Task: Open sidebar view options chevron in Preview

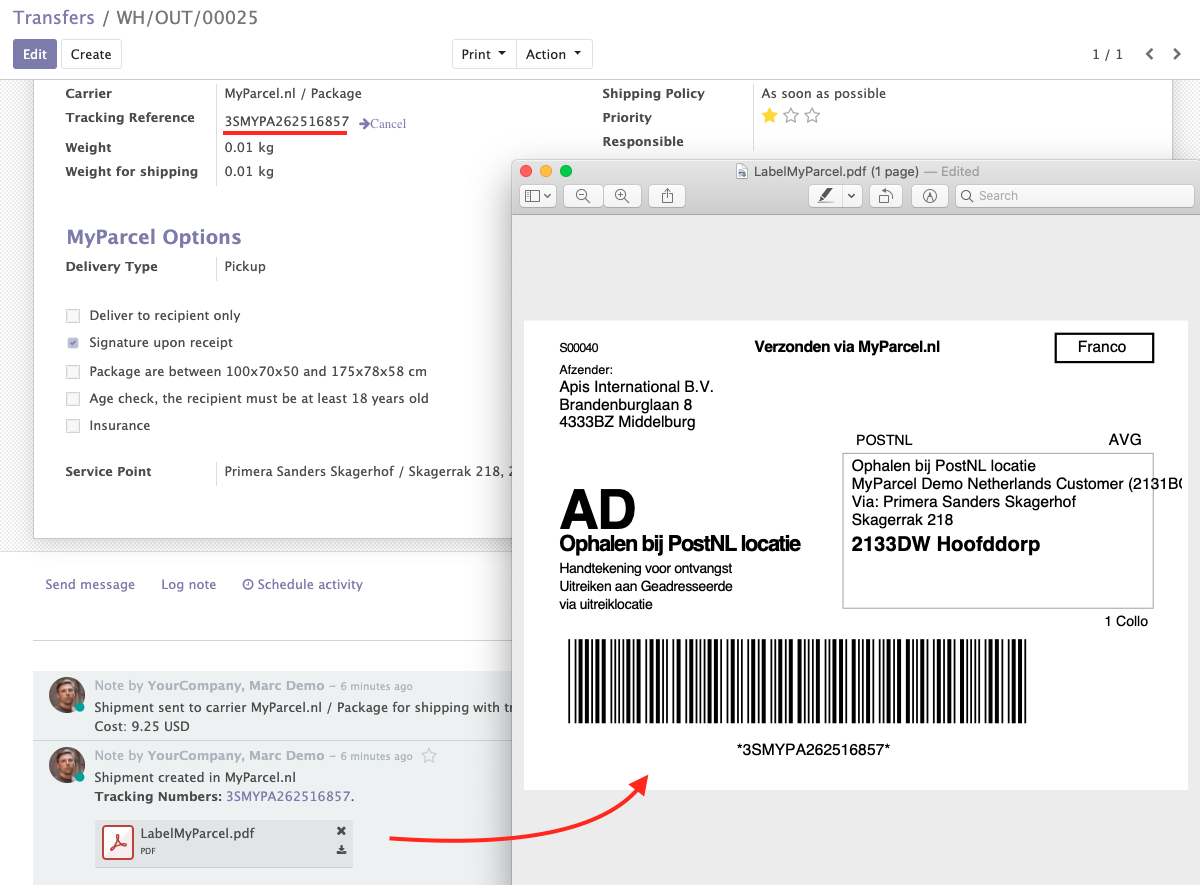Action: [549, 196]
